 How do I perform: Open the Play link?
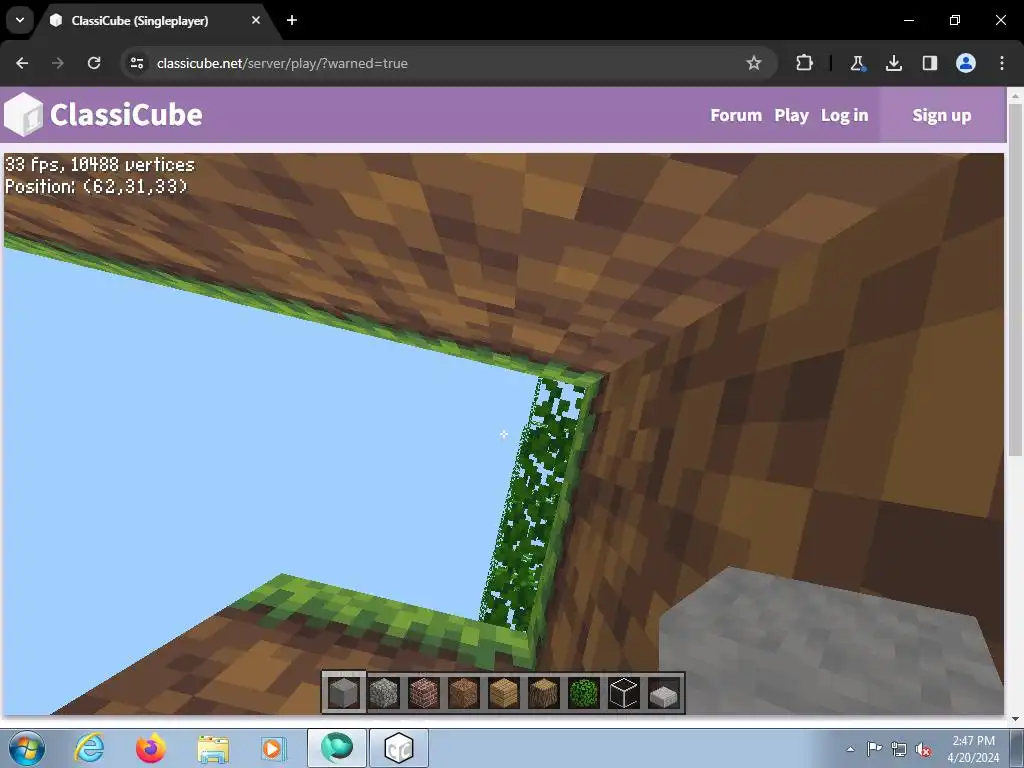click(x=791, y=116)
